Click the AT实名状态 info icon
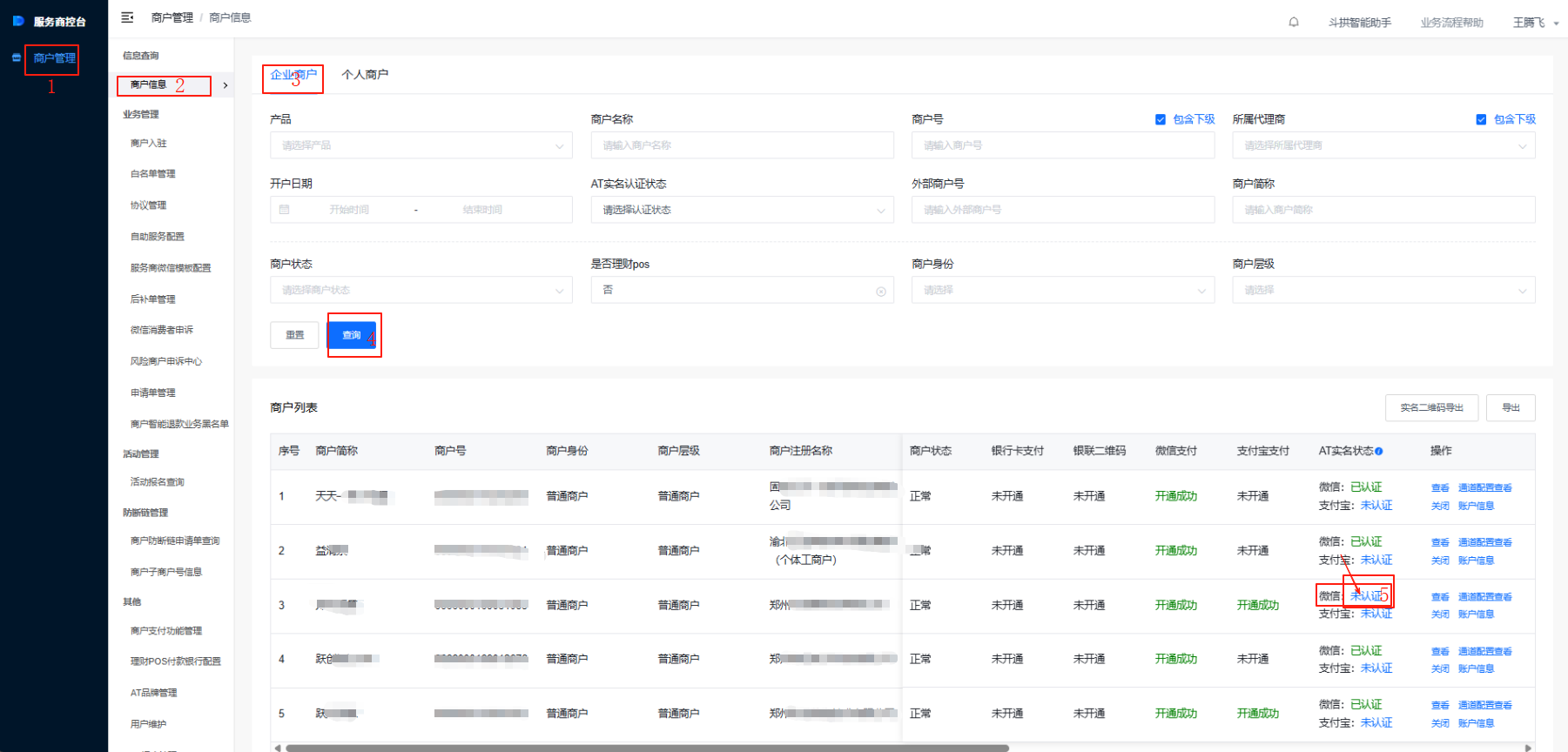1568x752 pixels. coord(1379,451)
